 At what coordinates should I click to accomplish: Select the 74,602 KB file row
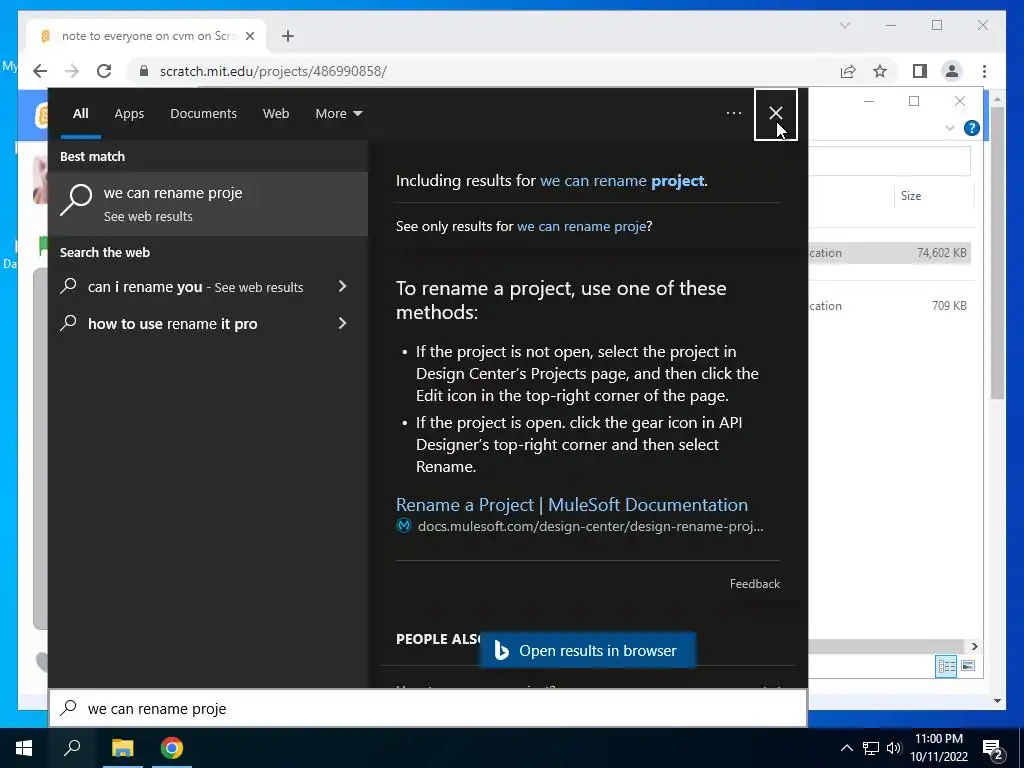click(889, 253)
